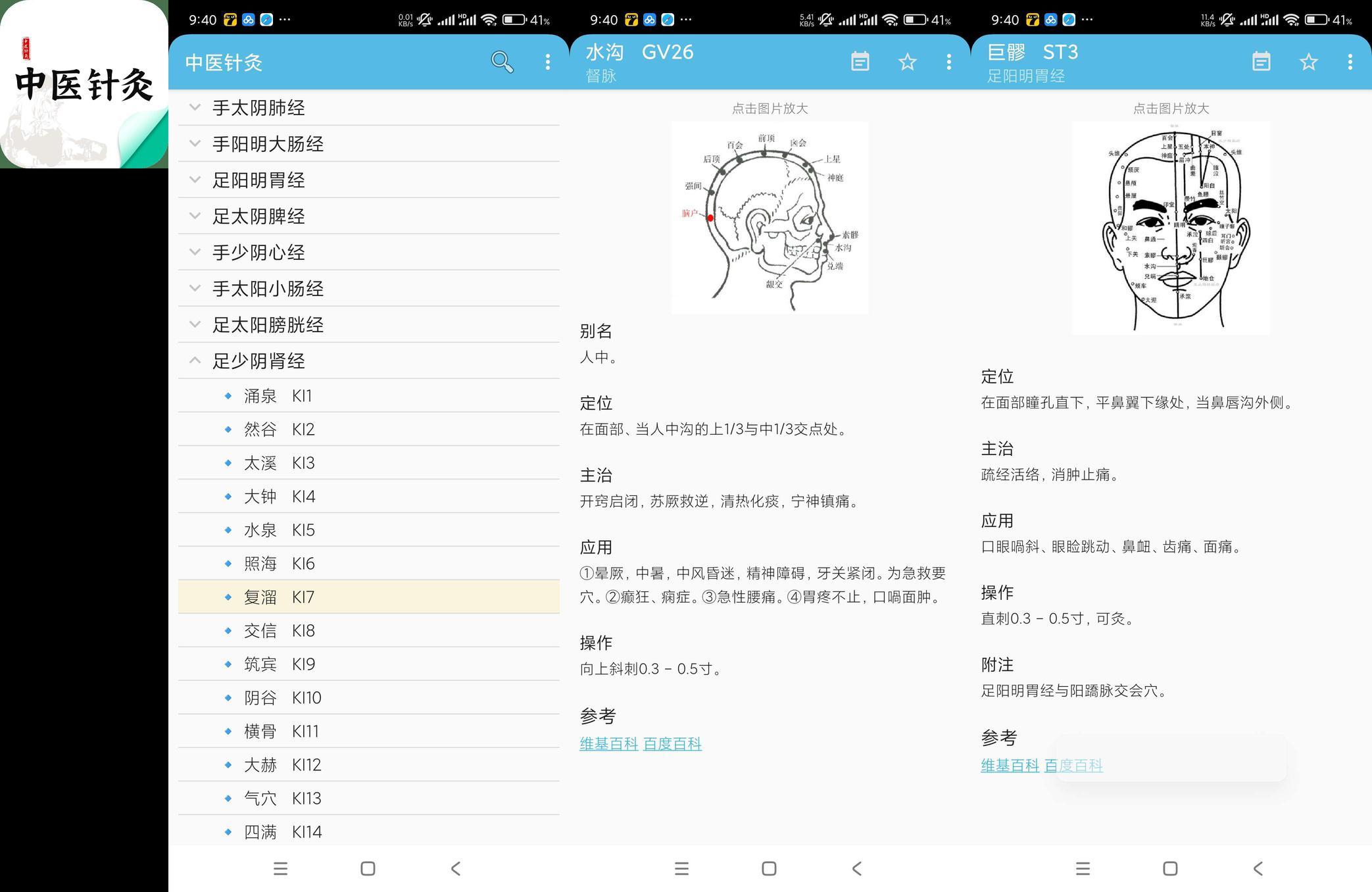Open the three-dot menu on the 水沟 GV26 page
The height and width of the screenshot is (892, 1372).
[948, 62]
